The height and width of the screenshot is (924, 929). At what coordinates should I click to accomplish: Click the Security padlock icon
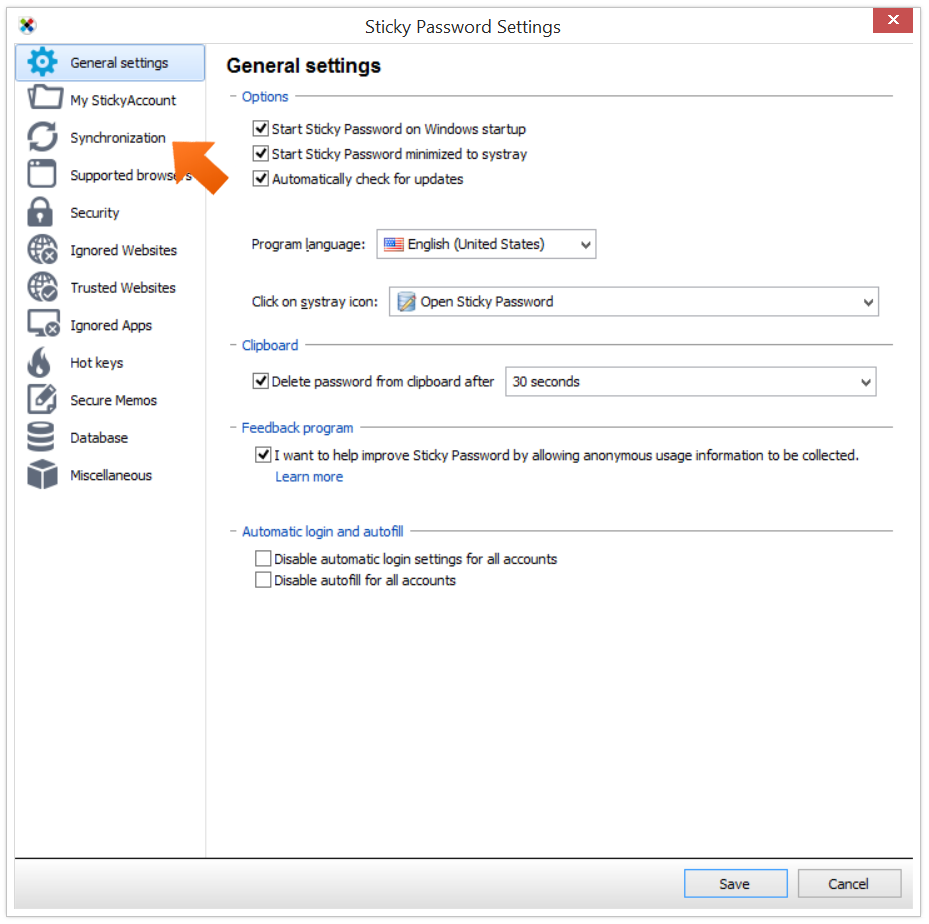pyautogui.click(x=40, y=212)
